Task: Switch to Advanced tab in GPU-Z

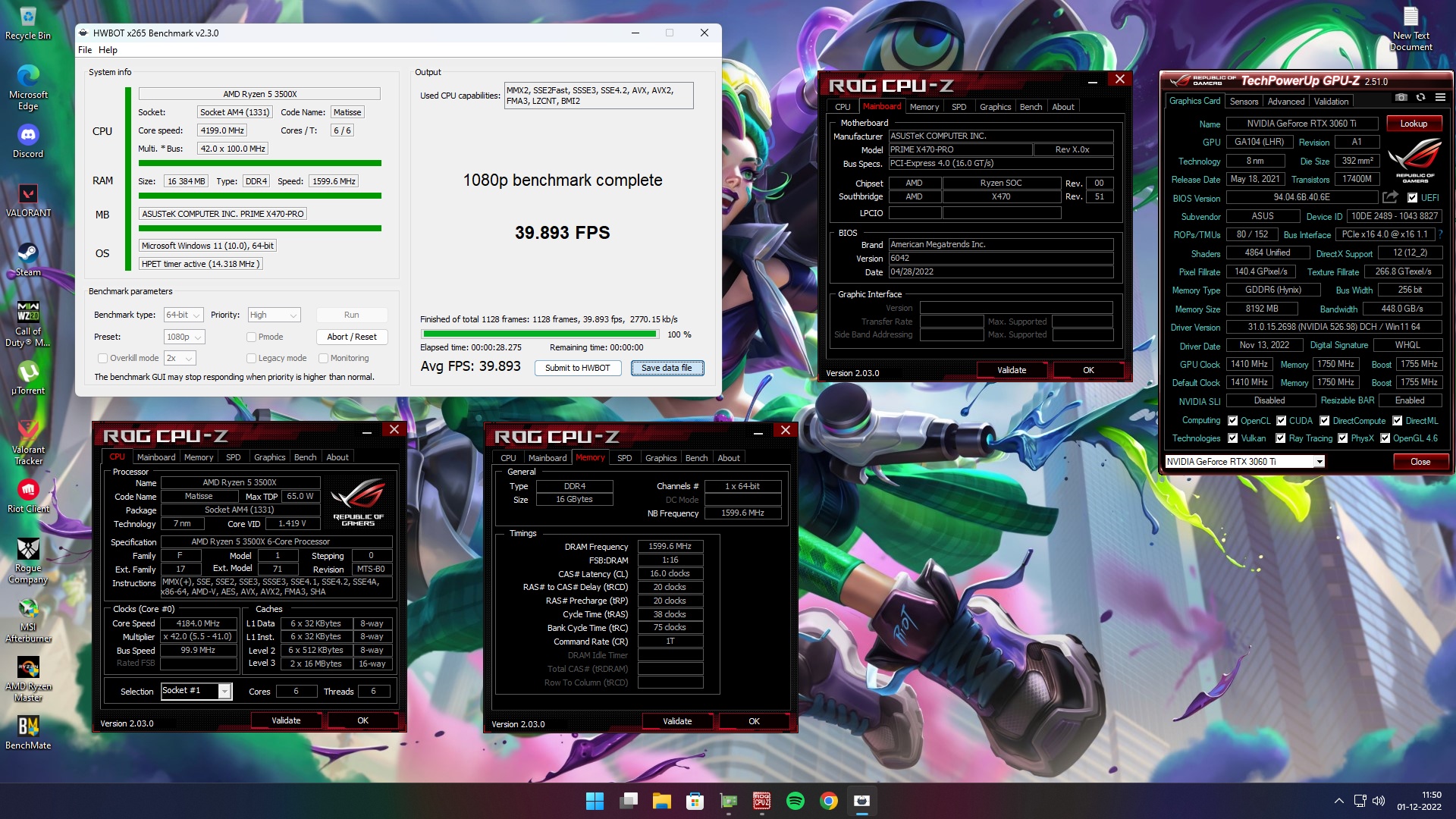Action: 1286,101
